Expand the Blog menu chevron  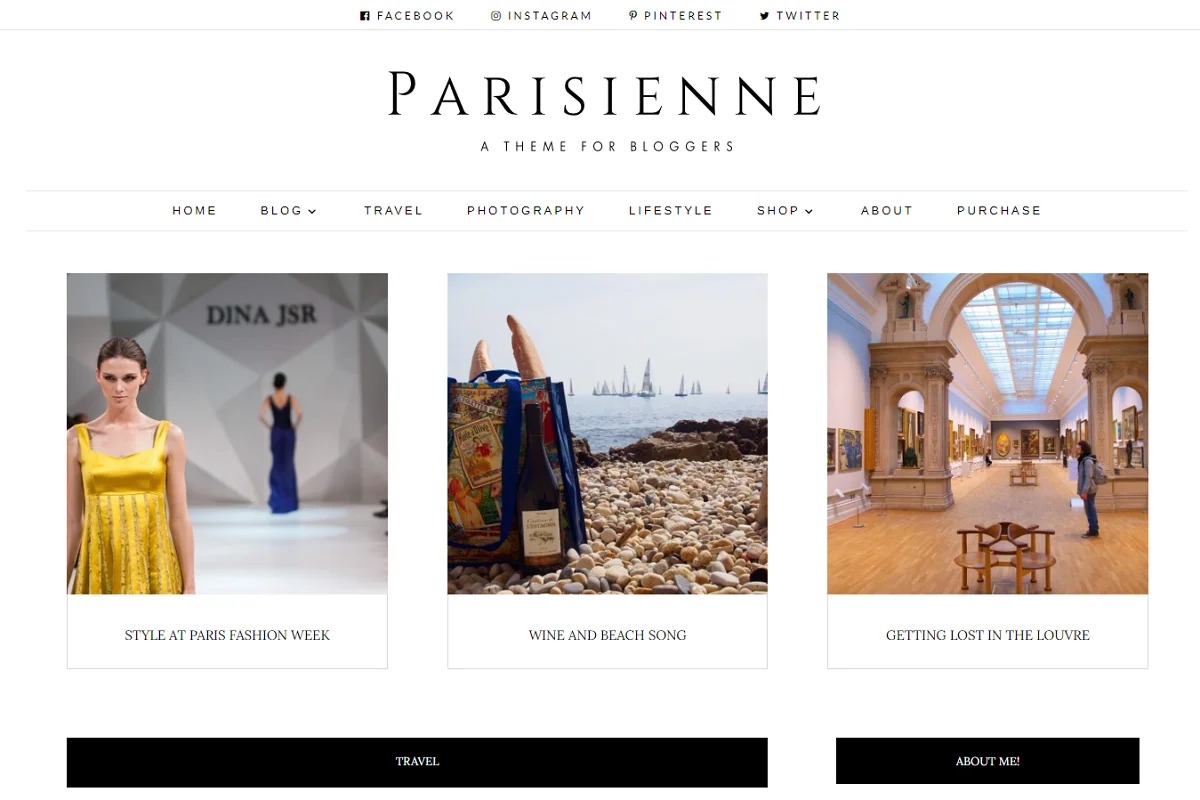(x=312, y=211)
